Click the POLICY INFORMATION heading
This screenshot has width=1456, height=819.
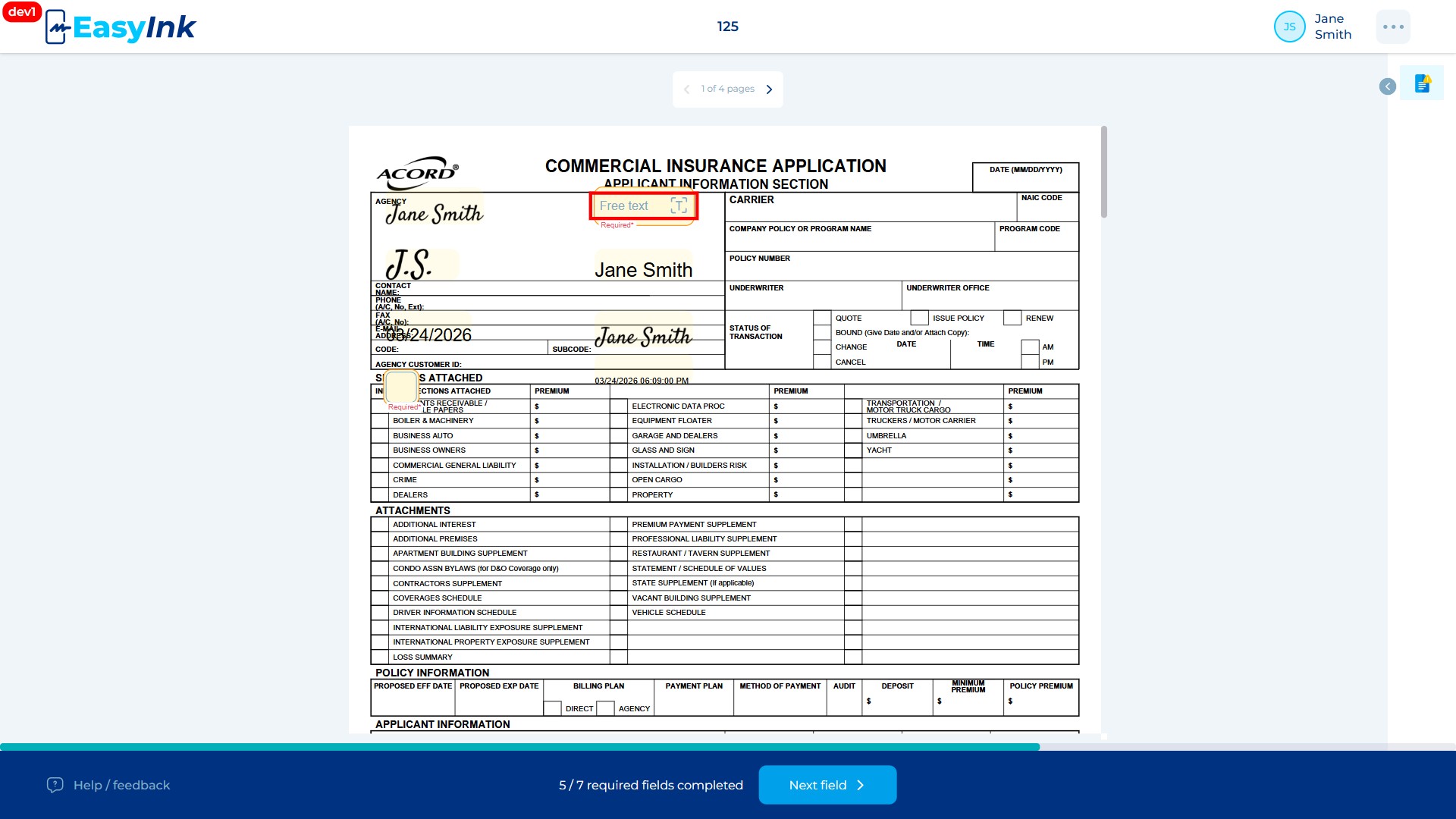432,673
